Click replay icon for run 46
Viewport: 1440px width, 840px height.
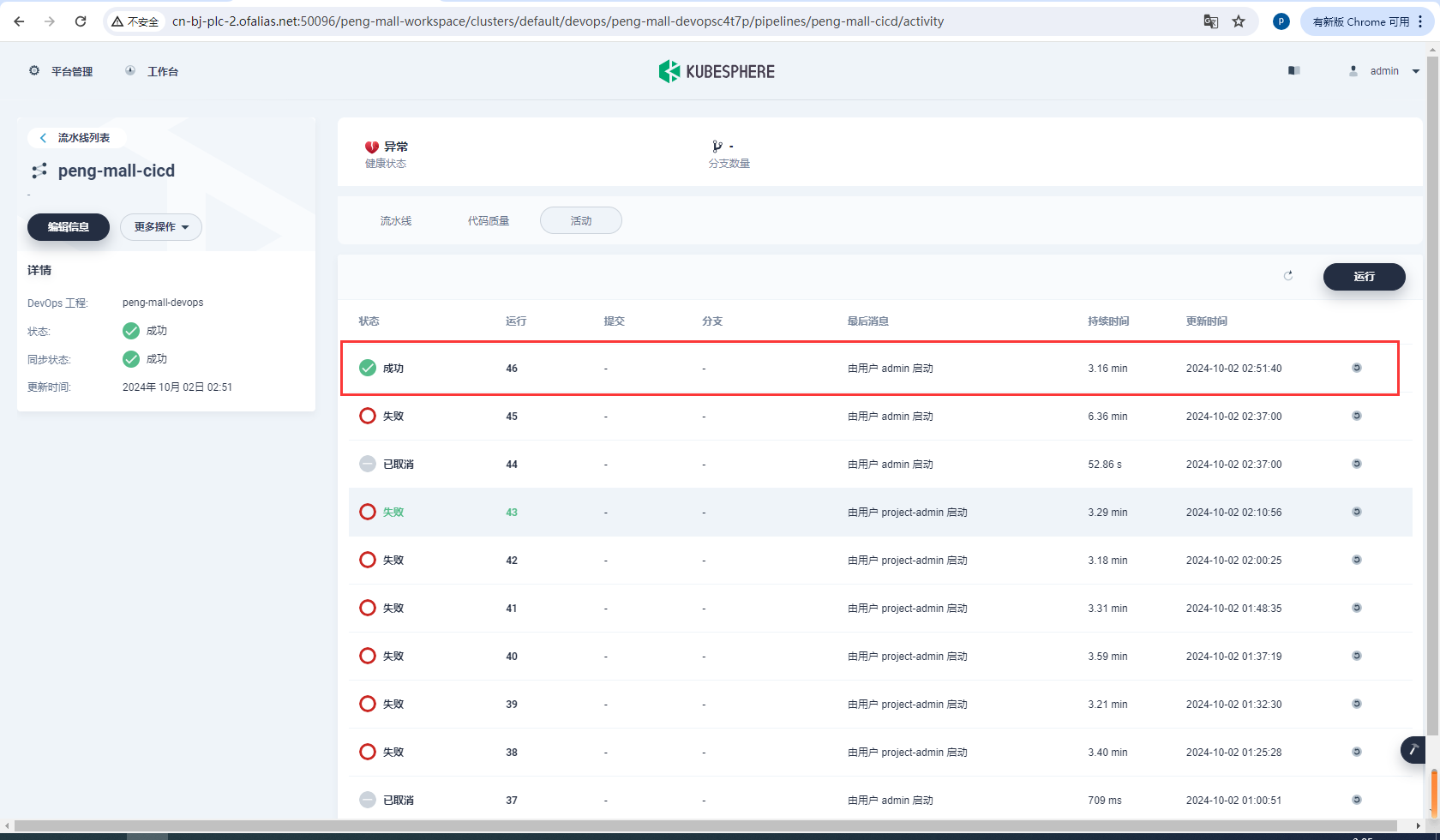click(x=1357, y=368)
